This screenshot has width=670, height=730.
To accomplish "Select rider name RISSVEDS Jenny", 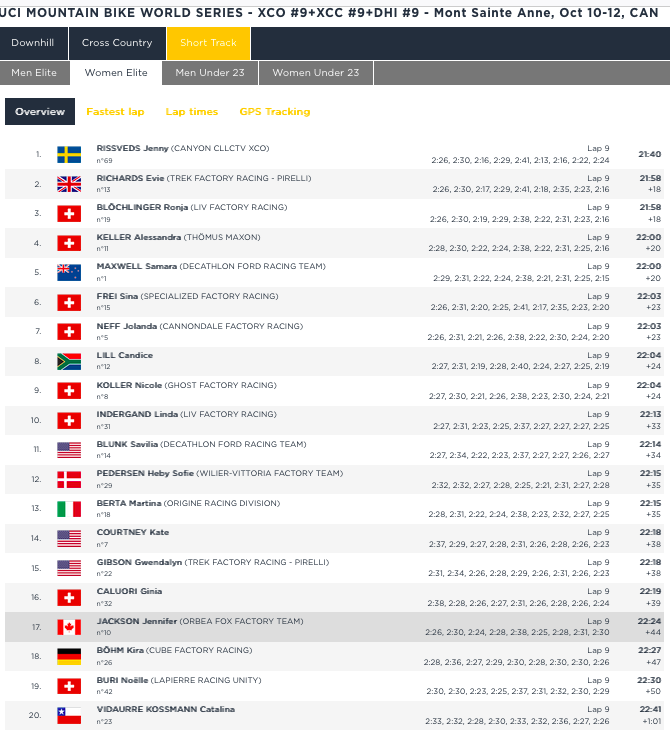I will click(x=132, y=149).
